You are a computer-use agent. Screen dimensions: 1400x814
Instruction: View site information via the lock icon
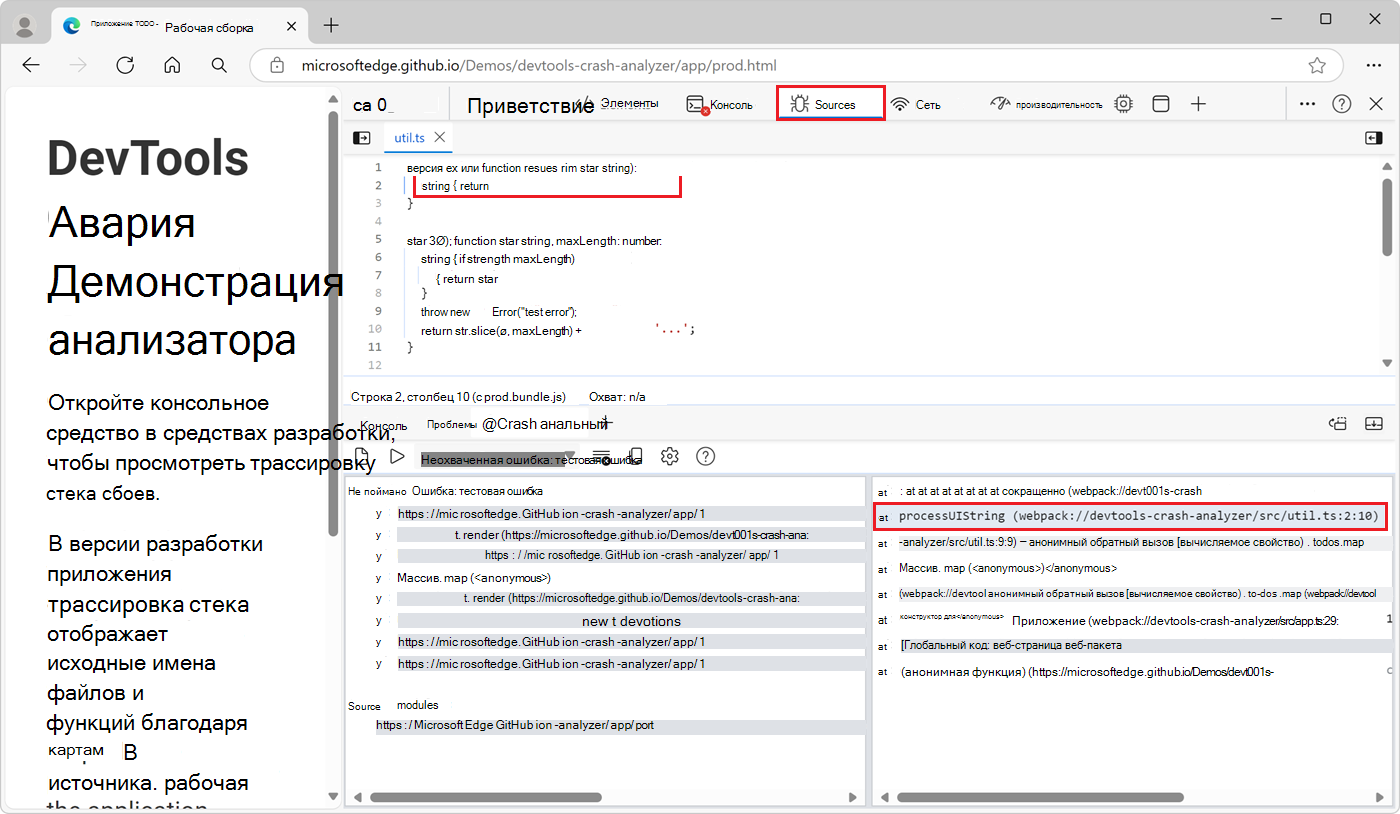pyautogui.click(x=278, y=66)
